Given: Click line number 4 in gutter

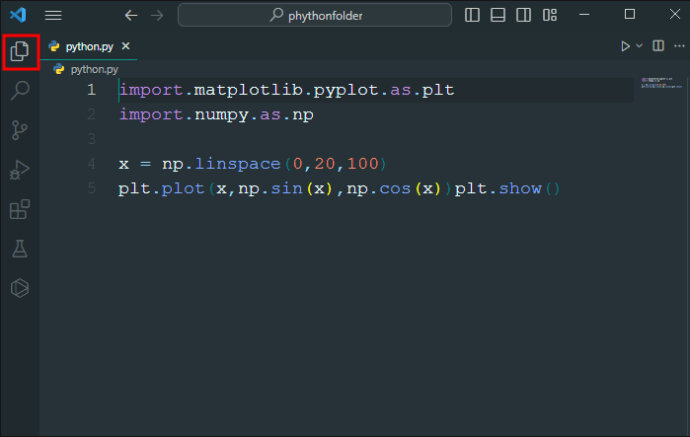Looking at the screenshot, I should tap(92, 164).
